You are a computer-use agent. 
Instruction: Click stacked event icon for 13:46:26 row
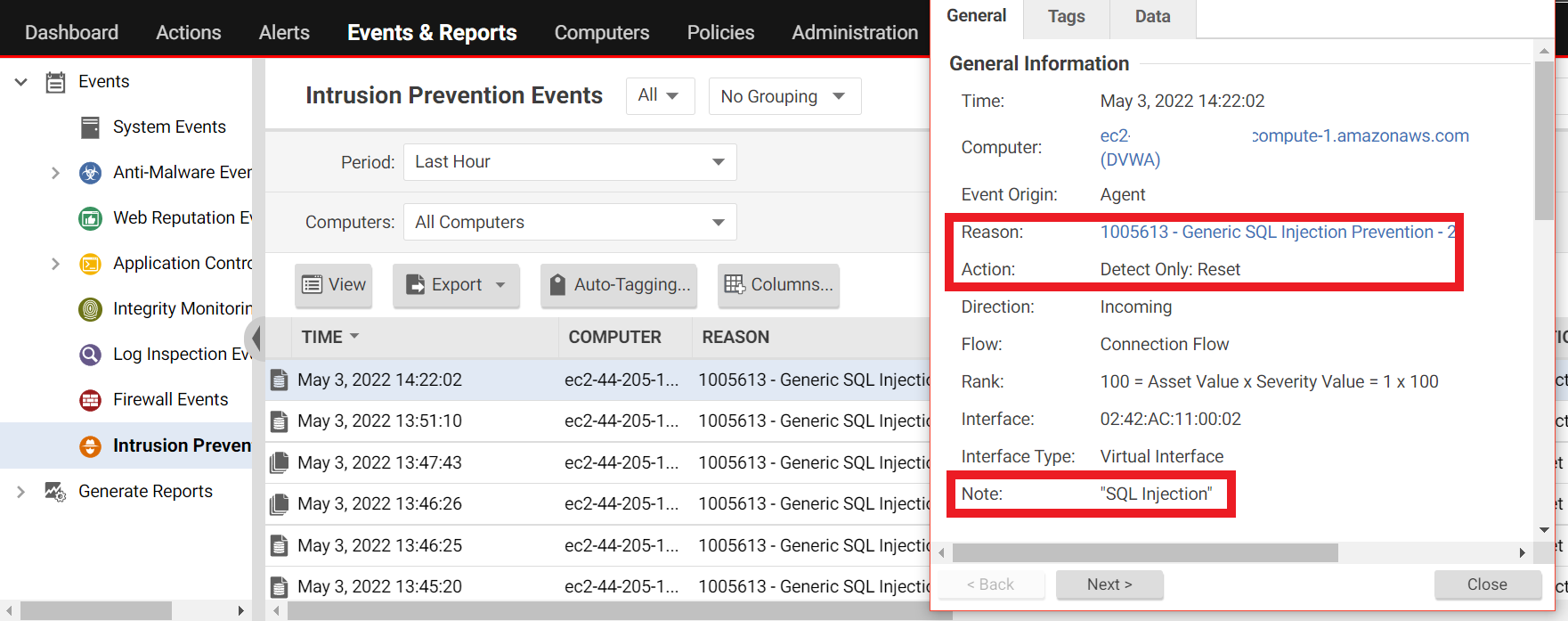pos(279,504)
